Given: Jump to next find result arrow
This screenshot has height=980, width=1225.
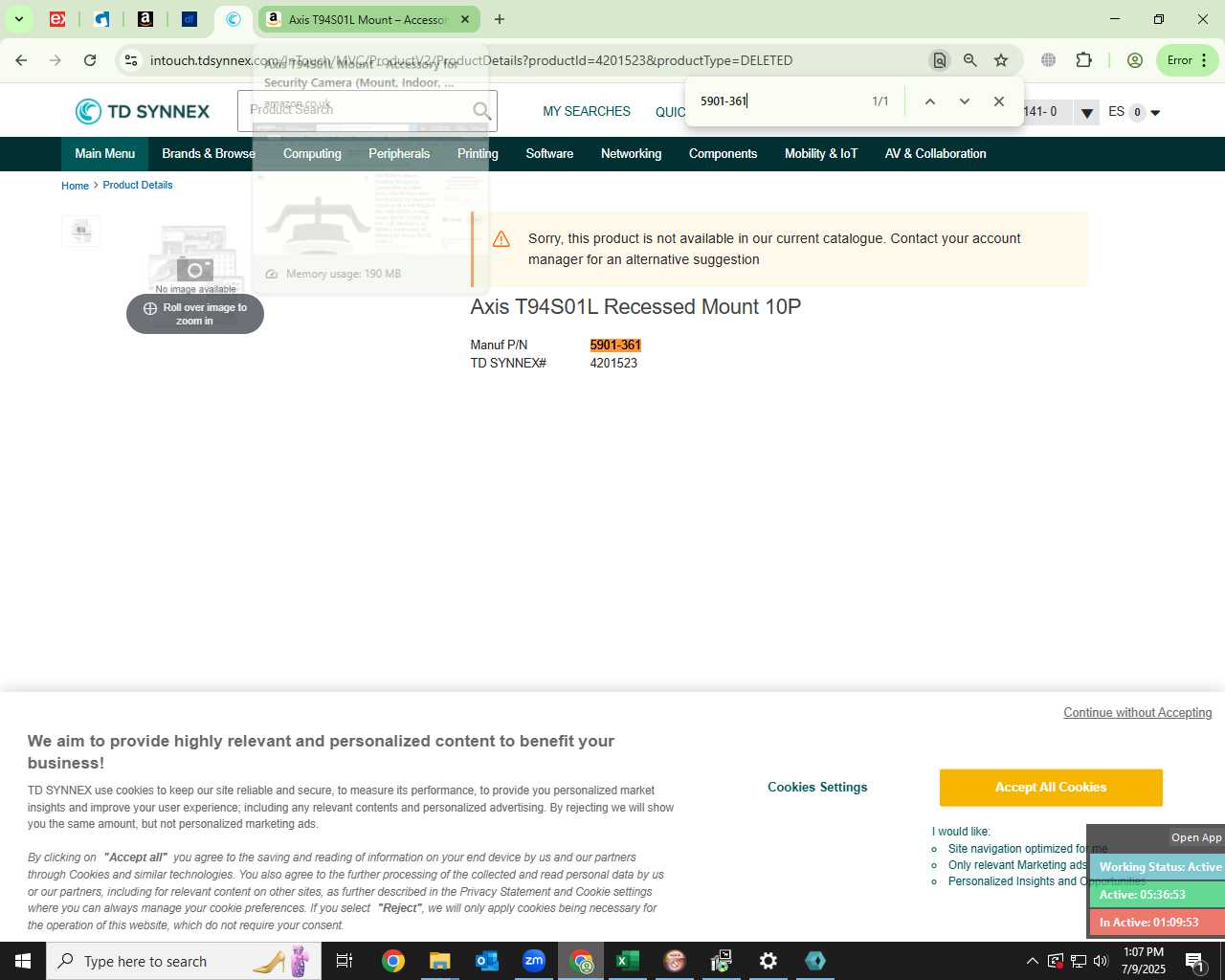Looking at the screenshot, I should tap(965, 101).
